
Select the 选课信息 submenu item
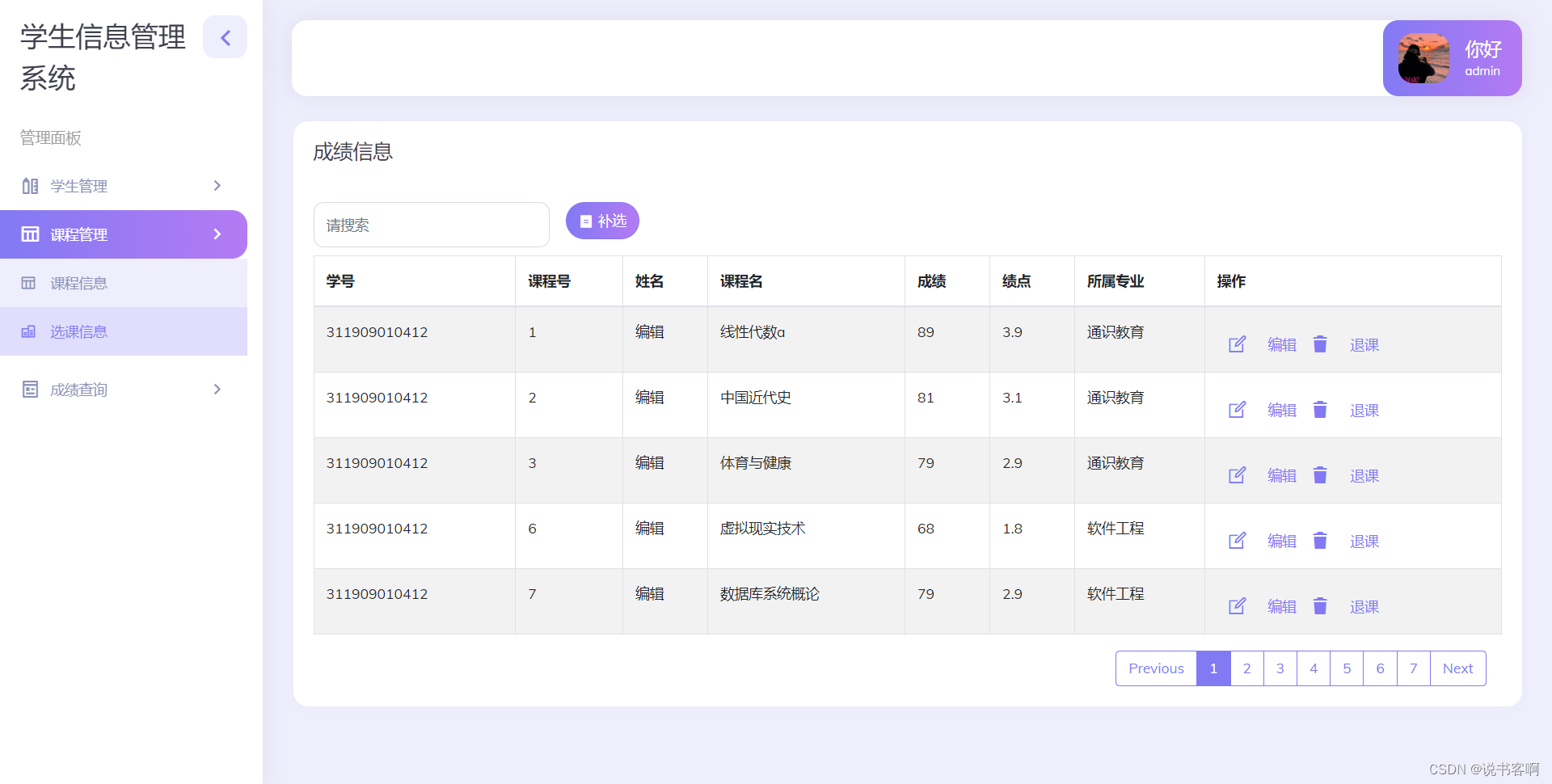coord(124,331)
